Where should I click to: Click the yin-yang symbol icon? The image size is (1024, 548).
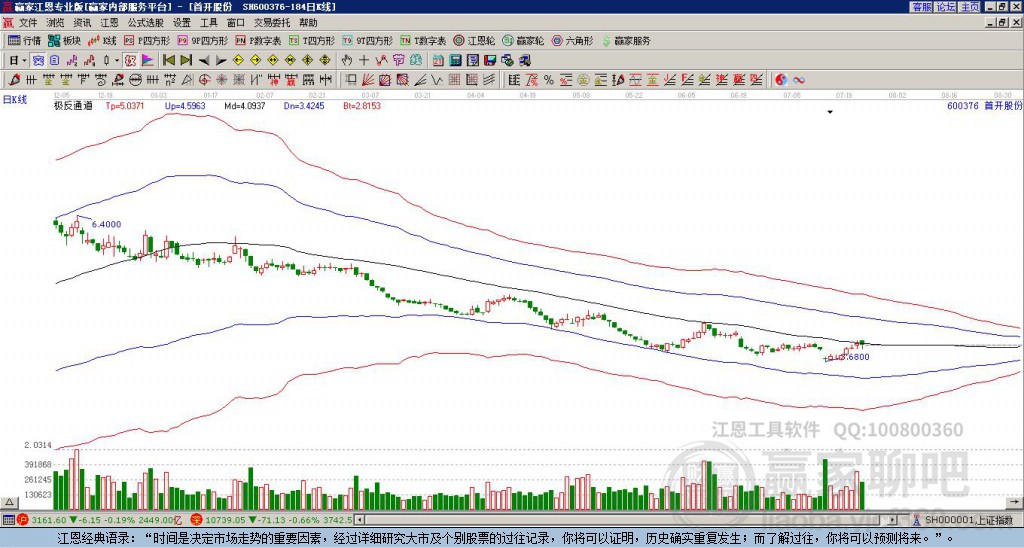point(782,80)
